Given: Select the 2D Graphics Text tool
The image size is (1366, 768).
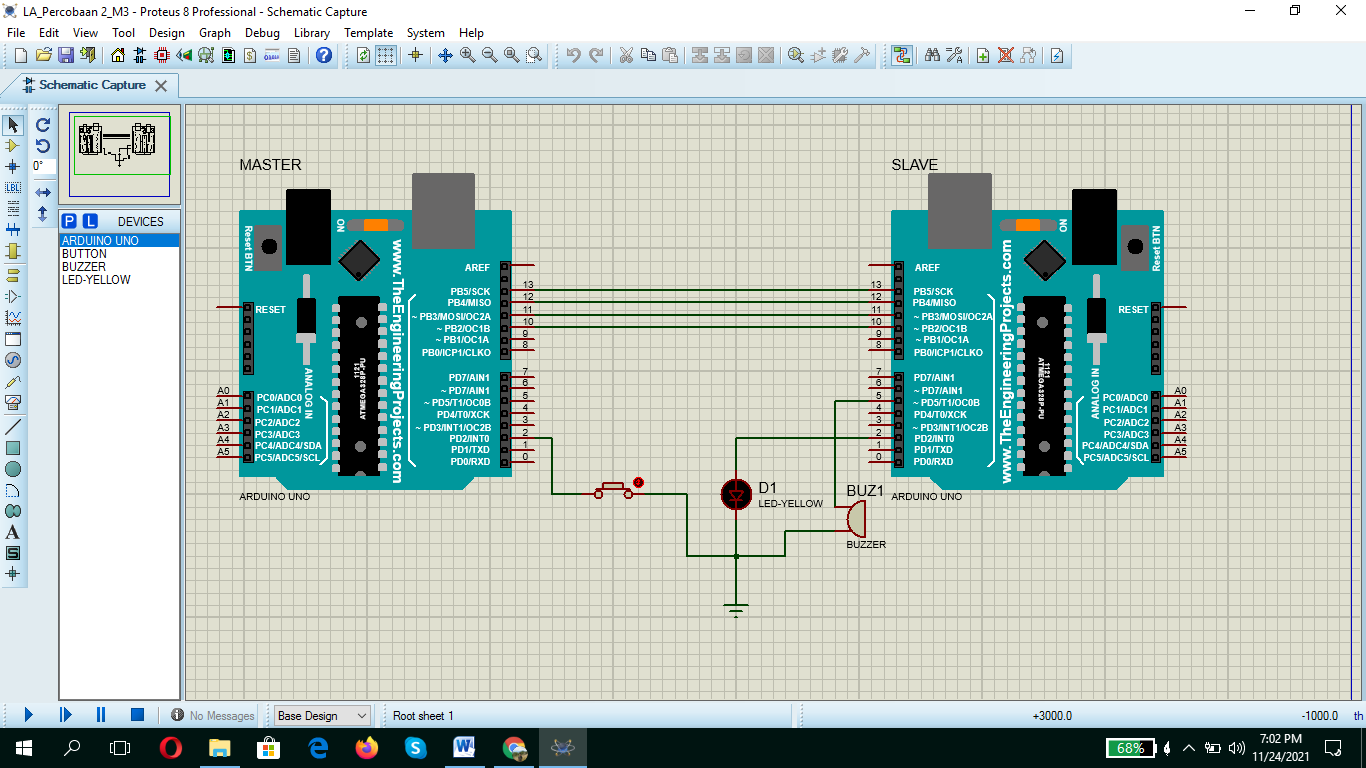Looking at the screenshot, I should point(13,532).
